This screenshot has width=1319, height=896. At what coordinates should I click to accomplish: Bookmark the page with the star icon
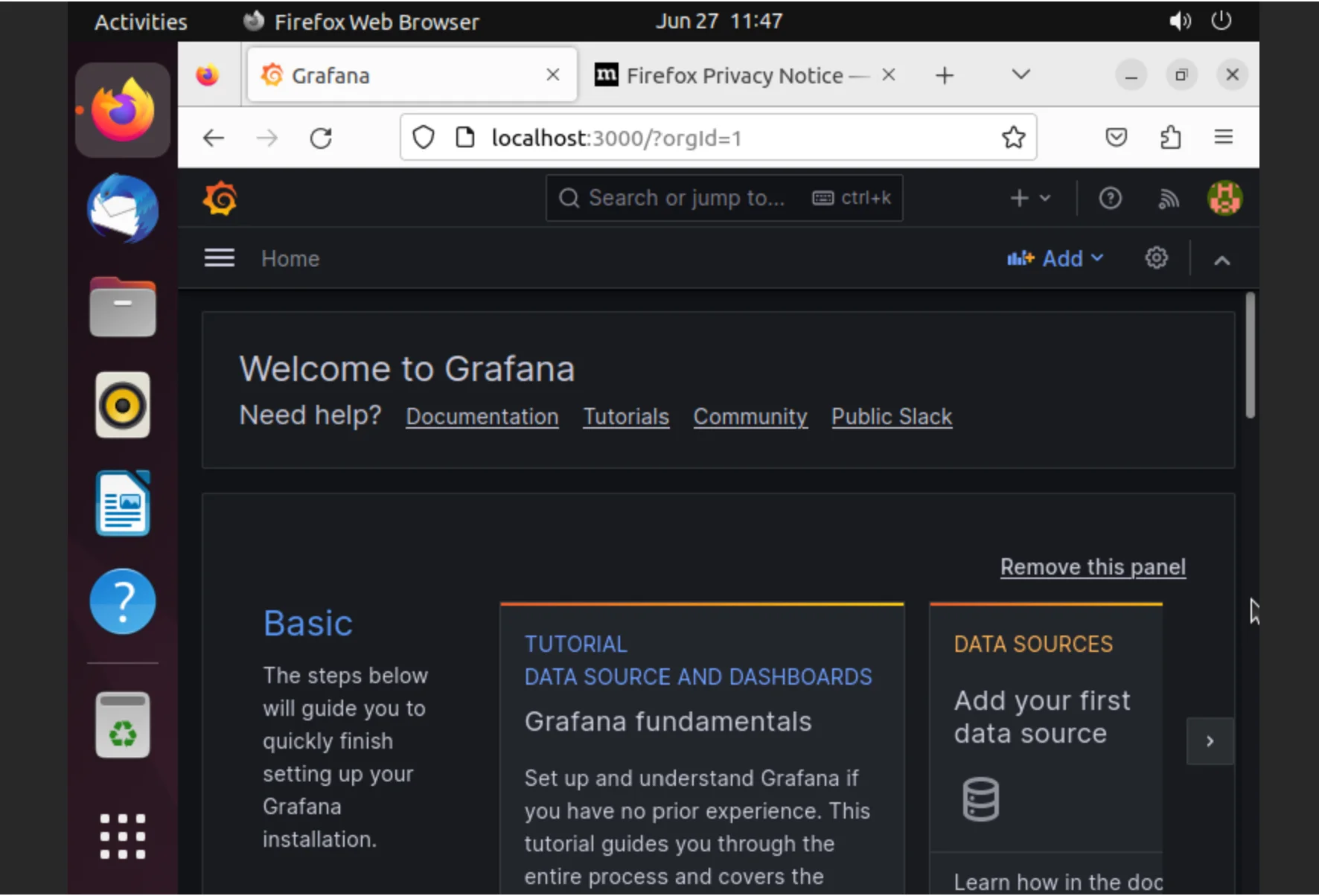pyautogui.click(x=1013, y=137)
